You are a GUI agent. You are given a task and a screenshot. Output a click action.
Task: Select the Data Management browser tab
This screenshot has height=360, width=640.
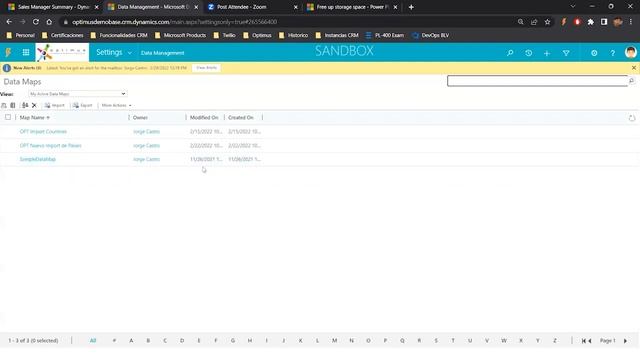[153, 7]
